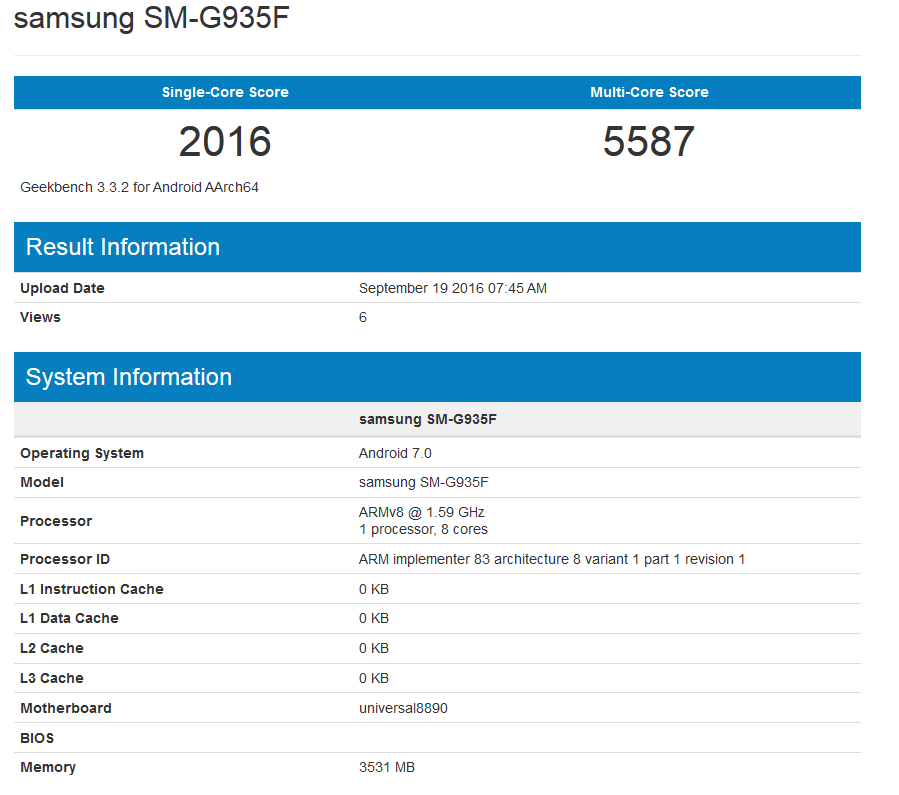Image resolution: width=899 pixels, height=795 pixels.
Task: Click the Processor row label
Action: coord(56,521)
